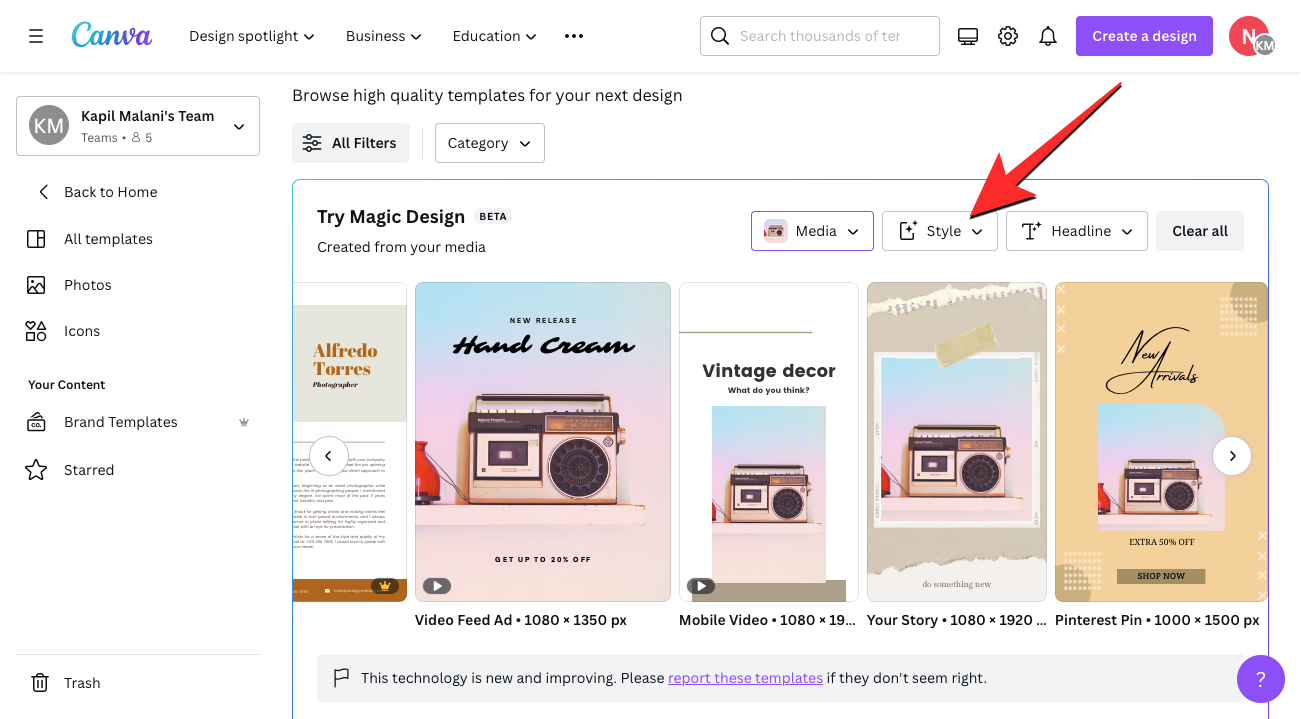1301x719 pixels.
Task: Open the desktop app monitor icon
Action: pos(967,36)
